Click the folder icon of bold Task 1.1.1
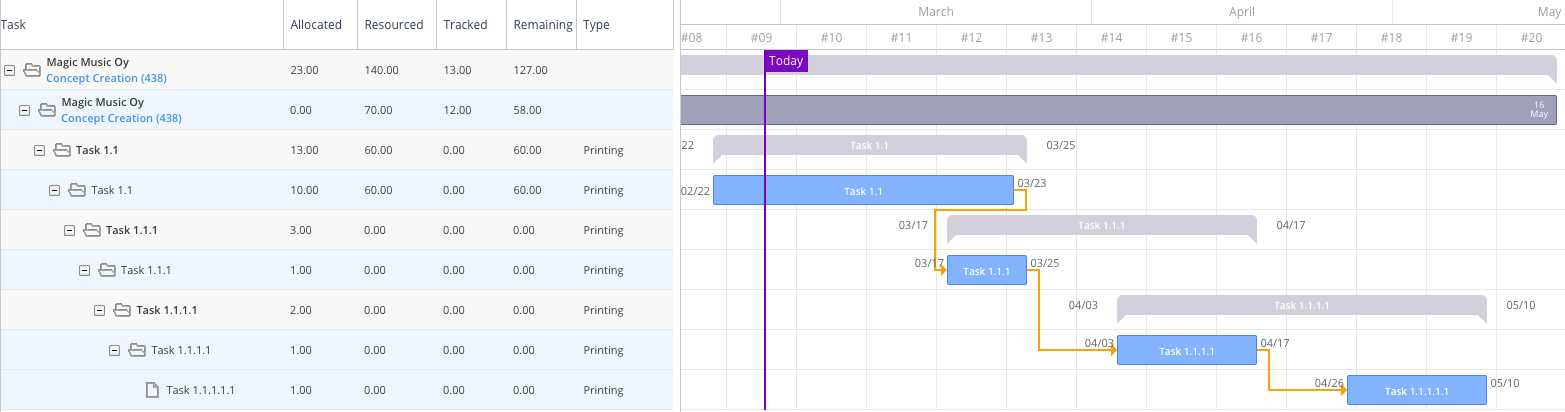The image size is (1565, 412). pos(92,230)
